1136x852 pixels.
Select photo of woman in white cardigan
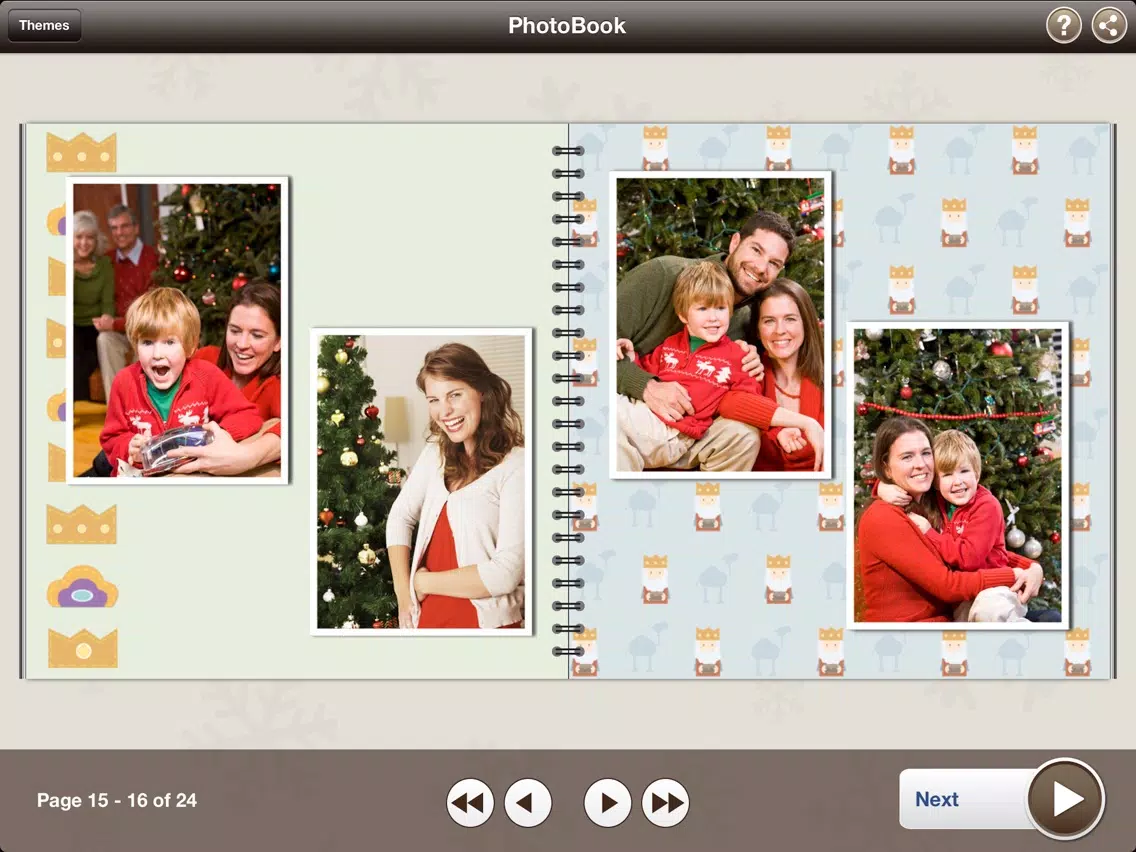421,482
